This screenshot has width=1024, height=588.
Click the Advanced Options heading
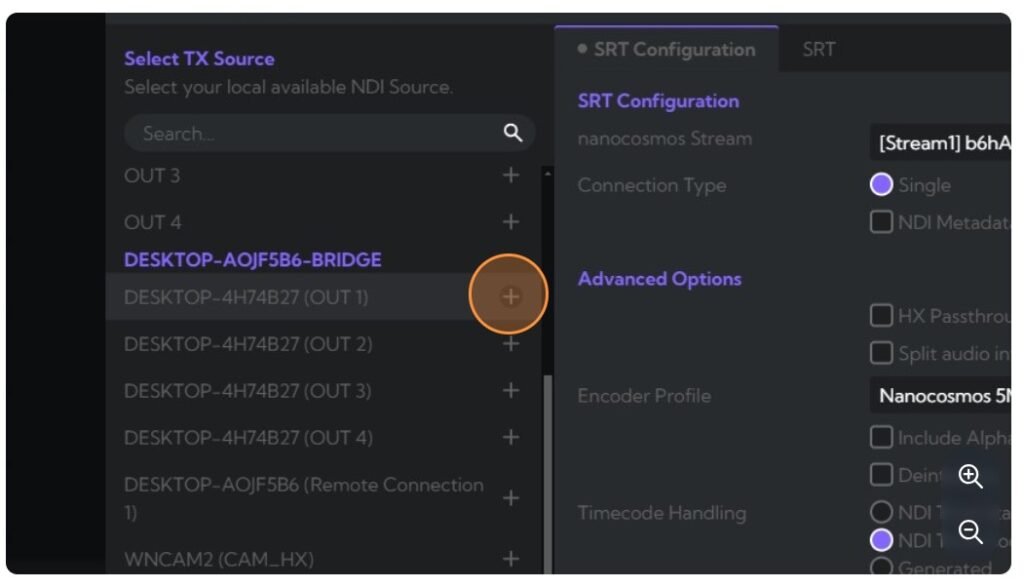(659, 278)
